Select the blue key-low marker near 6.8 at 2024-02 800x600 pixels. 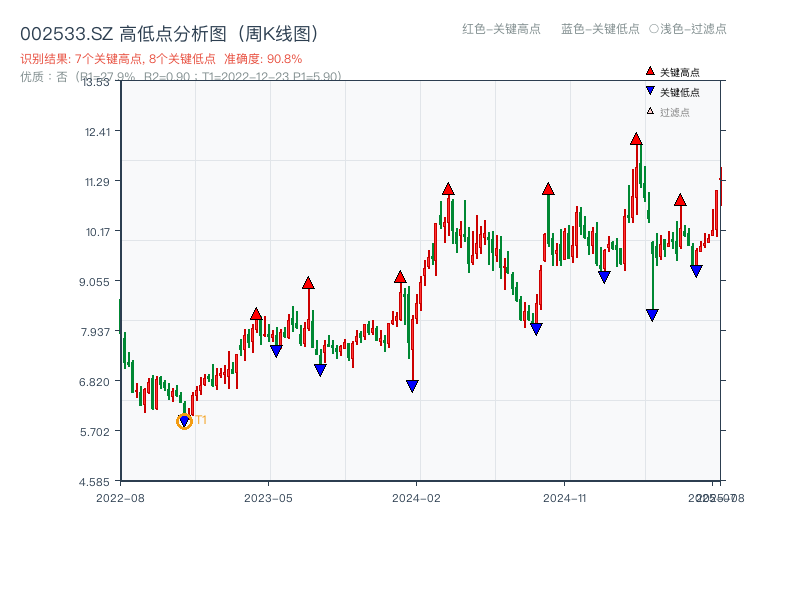click(412, 386)
